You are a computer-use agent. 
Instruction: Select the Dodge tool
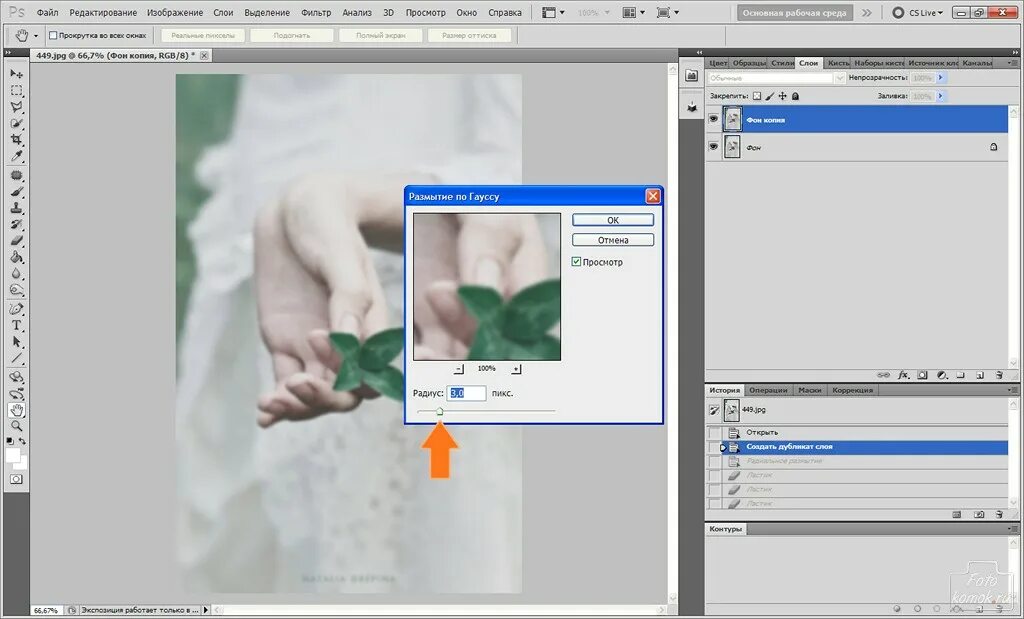tap(16, 290)
